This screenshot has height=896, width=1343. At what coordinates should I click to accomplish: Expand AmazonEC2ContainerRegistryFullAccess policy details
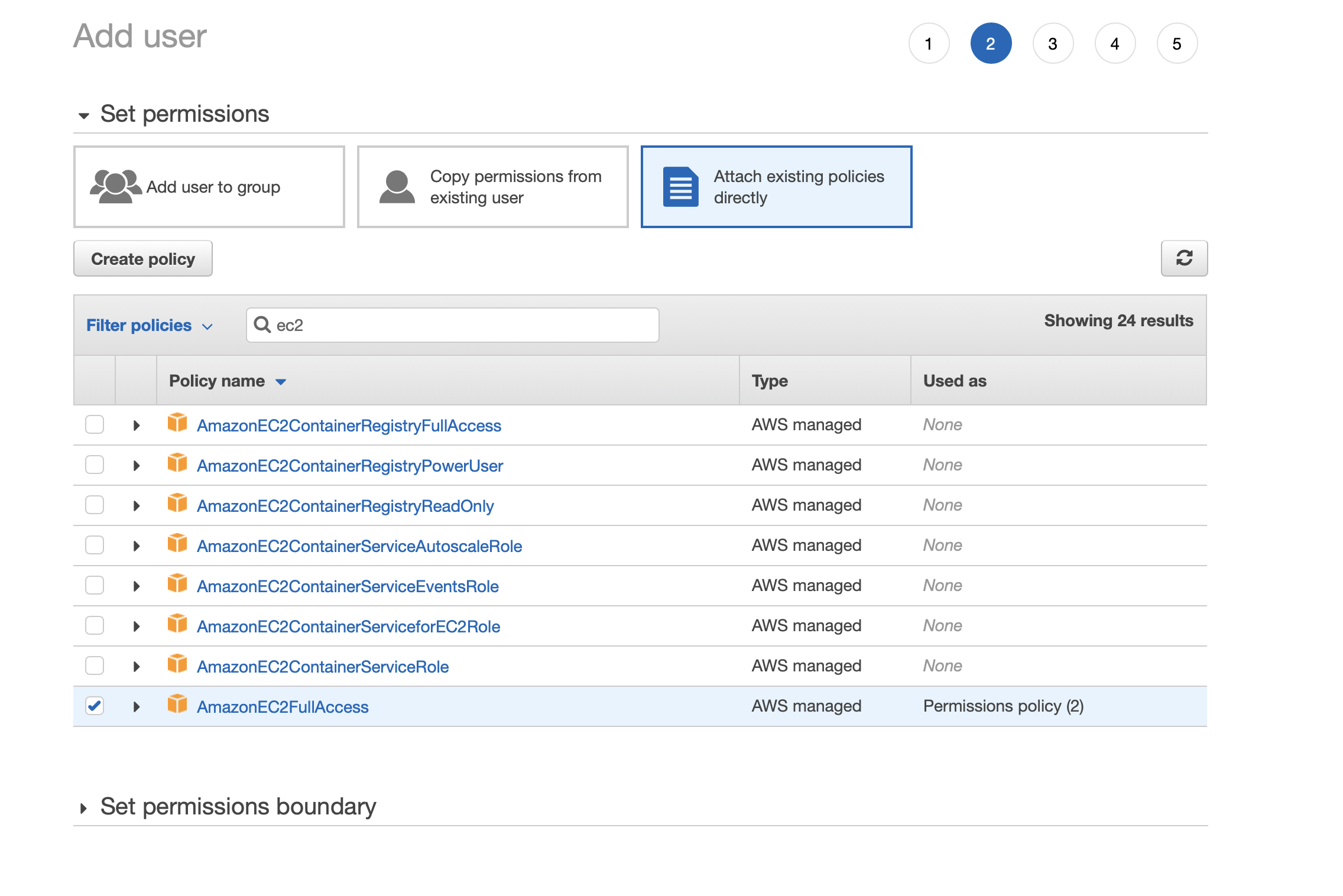pos(137,426)
